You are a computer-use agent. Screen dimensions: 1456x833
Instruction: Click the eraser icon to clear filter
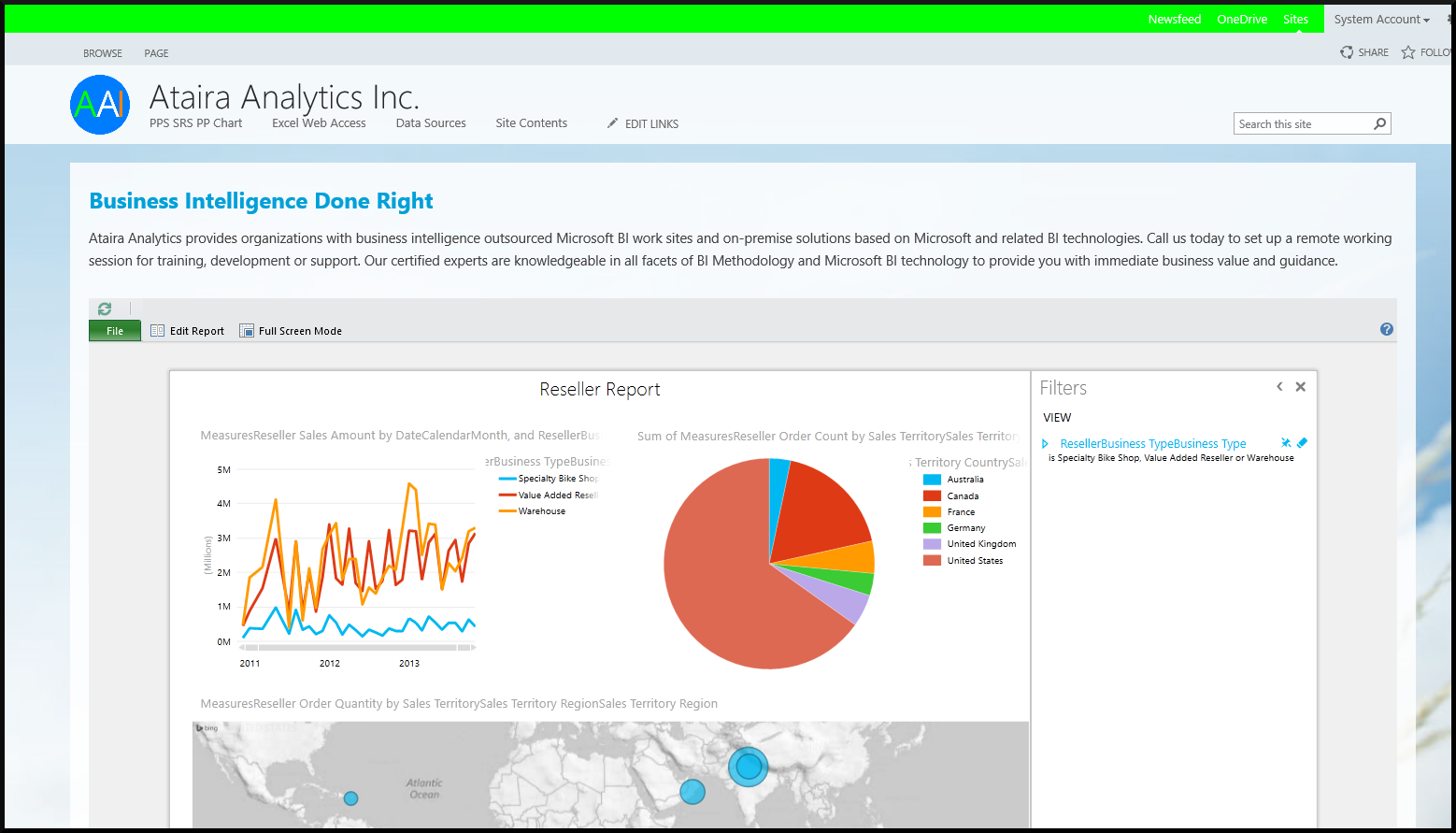1302,443
